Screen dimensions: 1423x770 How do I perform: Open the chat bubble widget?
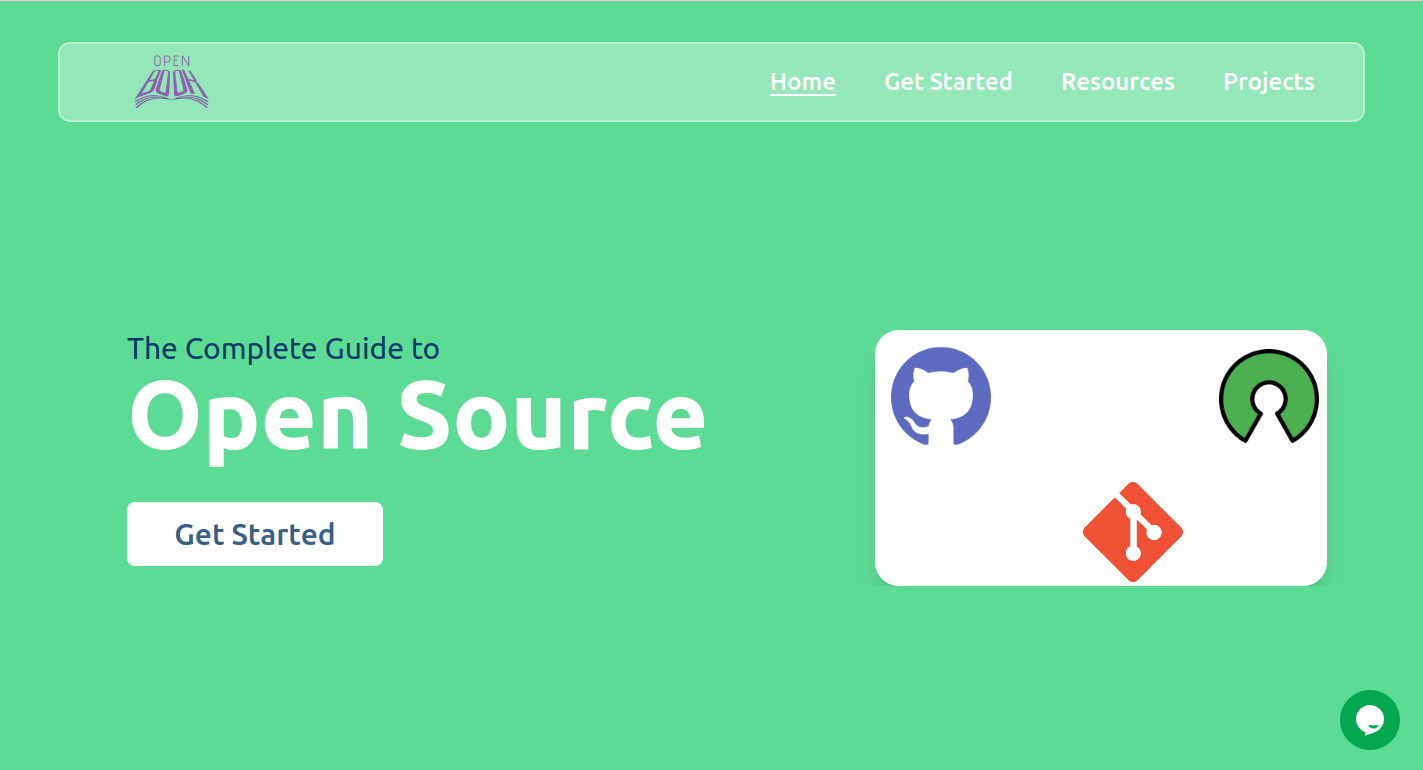click(1370, 720)
